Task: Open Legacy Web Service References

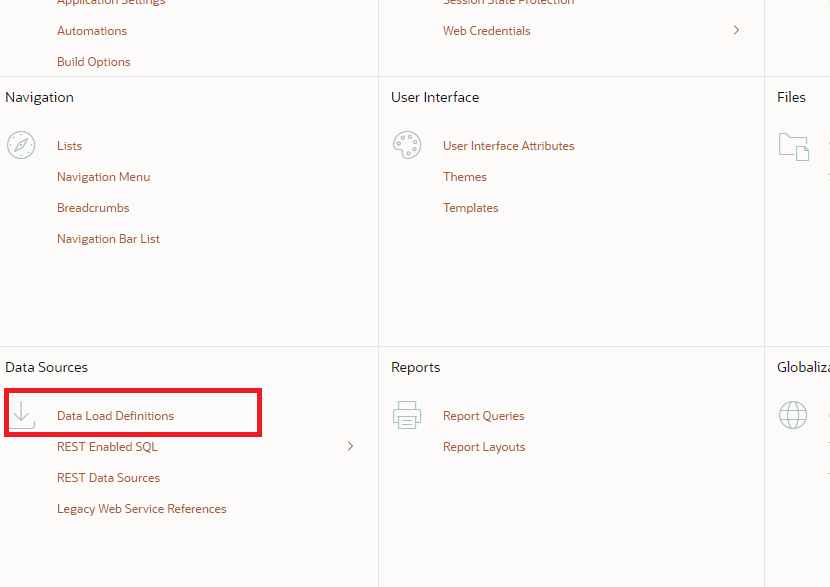Action: coord(141,509)
